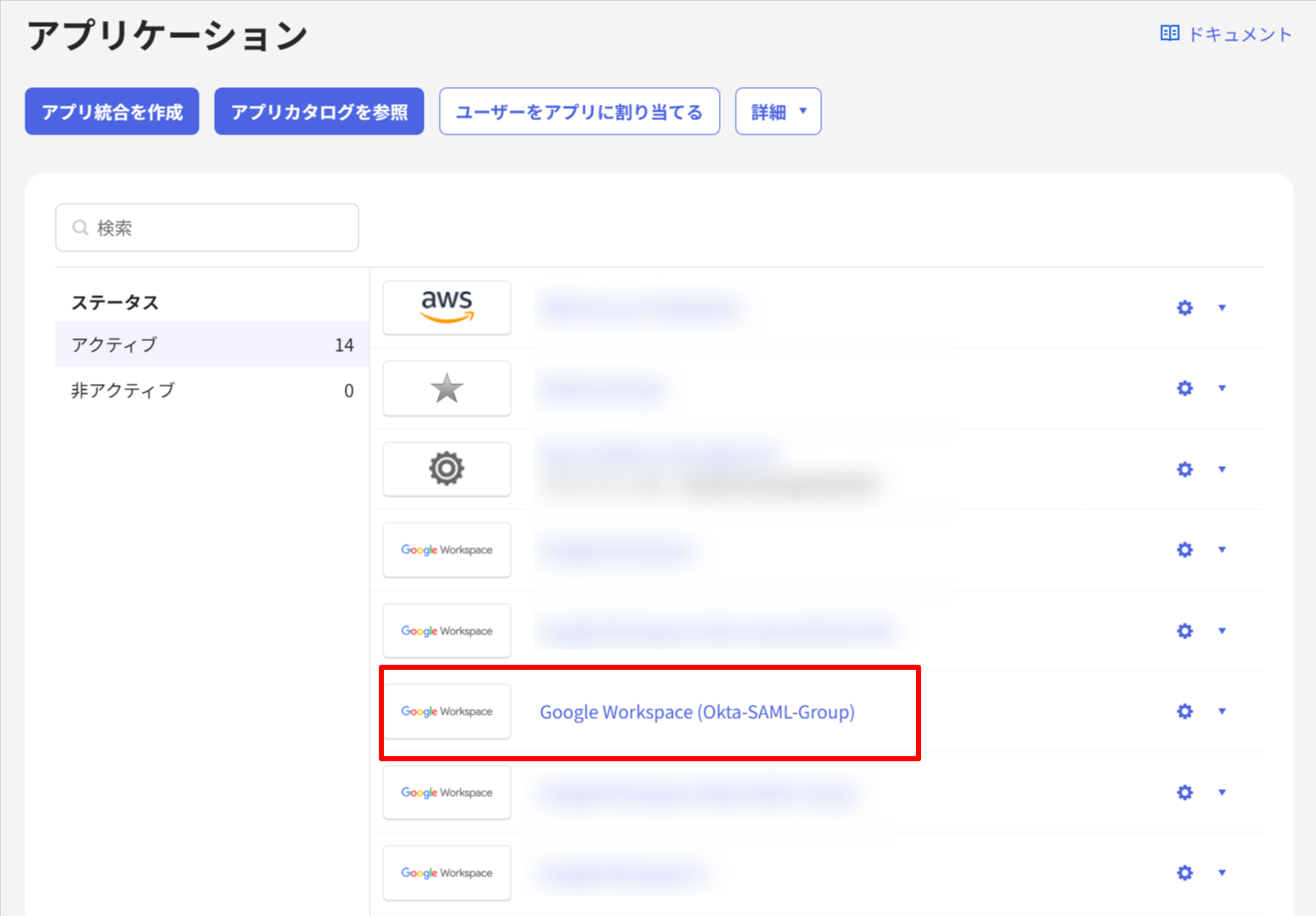Click the bottom Google Workspace application logo
This screenshot has width=1316, height=916.
447,873
